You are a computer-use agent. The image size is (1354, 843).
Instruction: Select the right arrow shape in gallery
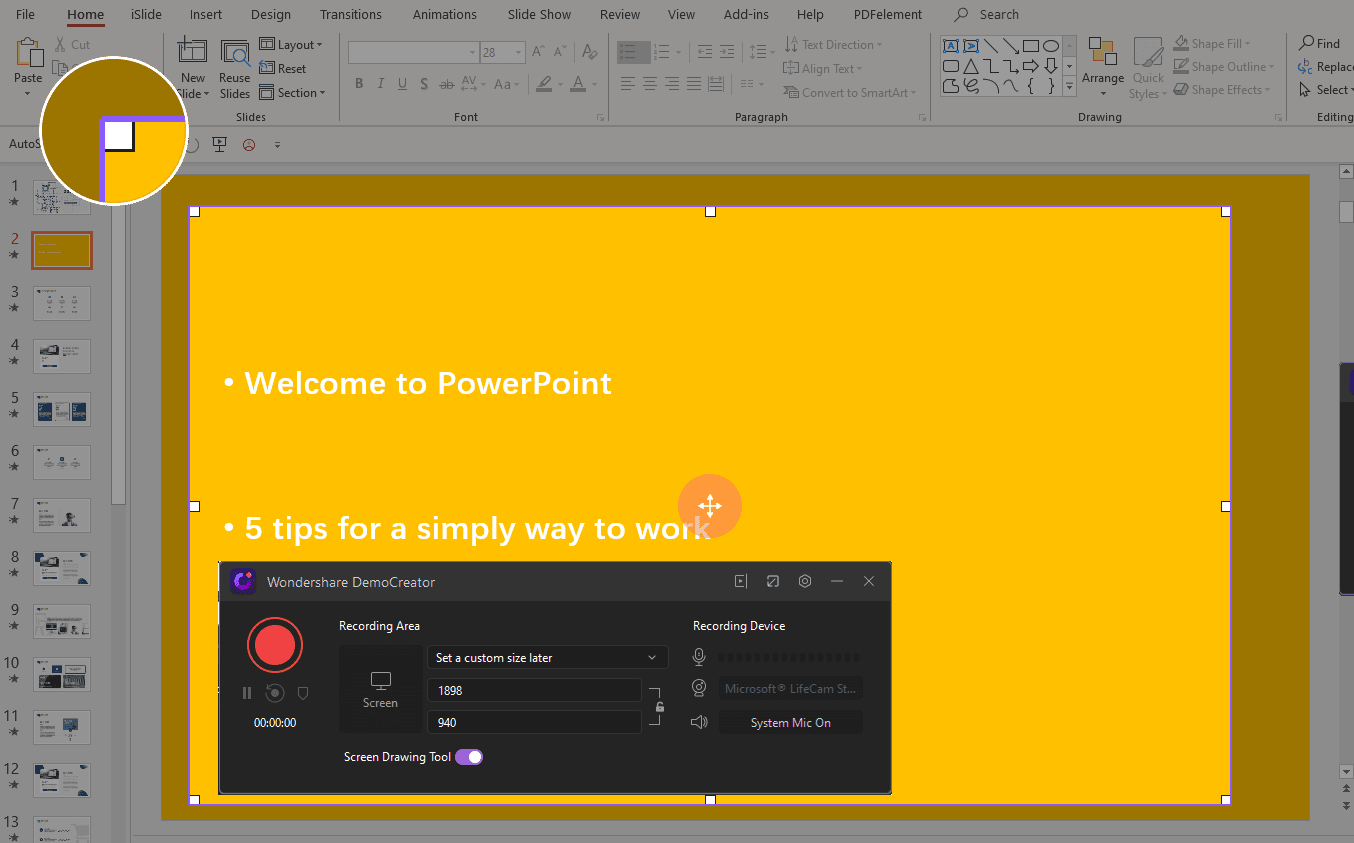pyautogui.click(x=1032, y=66)
